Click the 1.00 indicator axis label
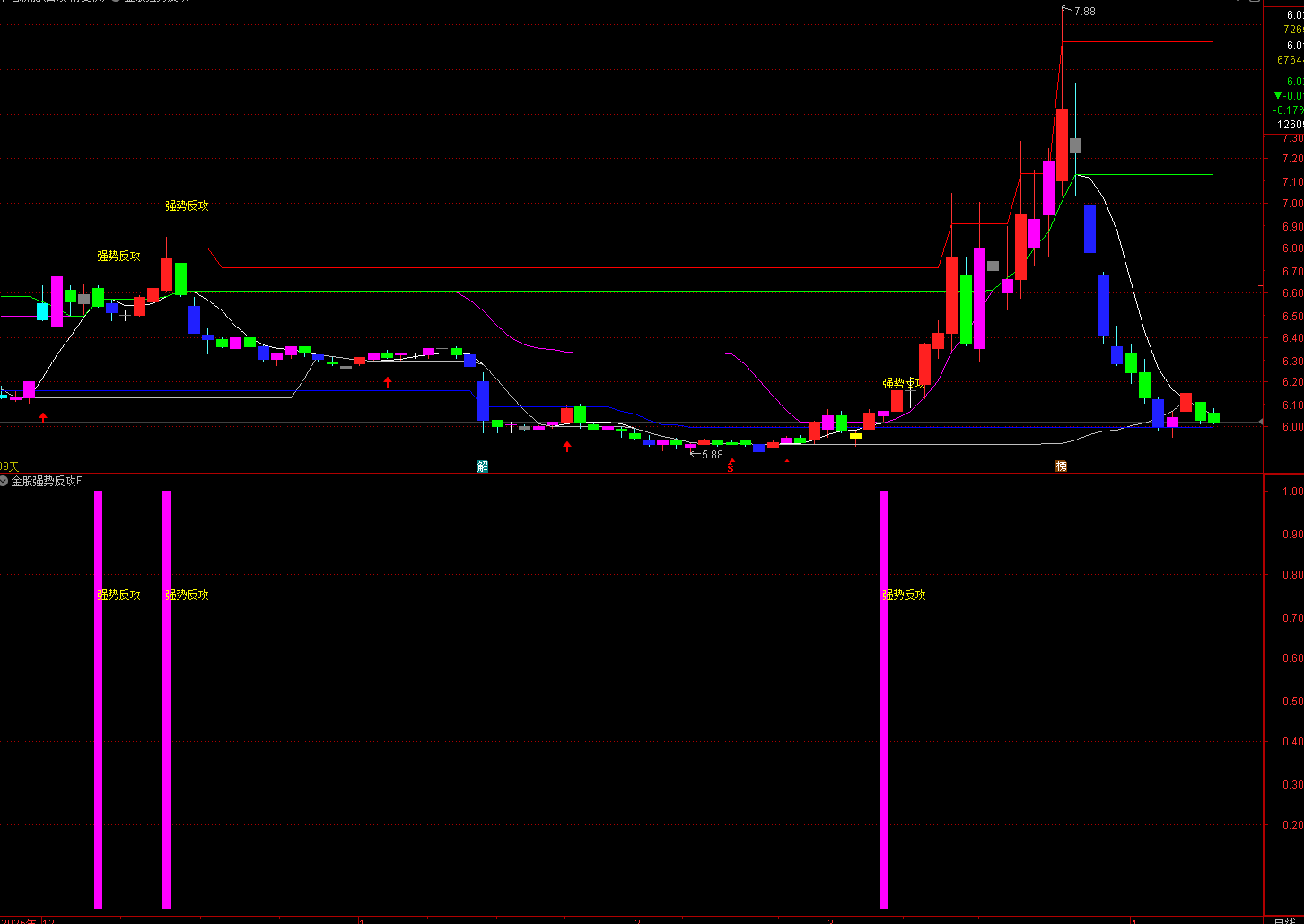The width and height of the screenshot is (1304, 924). 1292,492
